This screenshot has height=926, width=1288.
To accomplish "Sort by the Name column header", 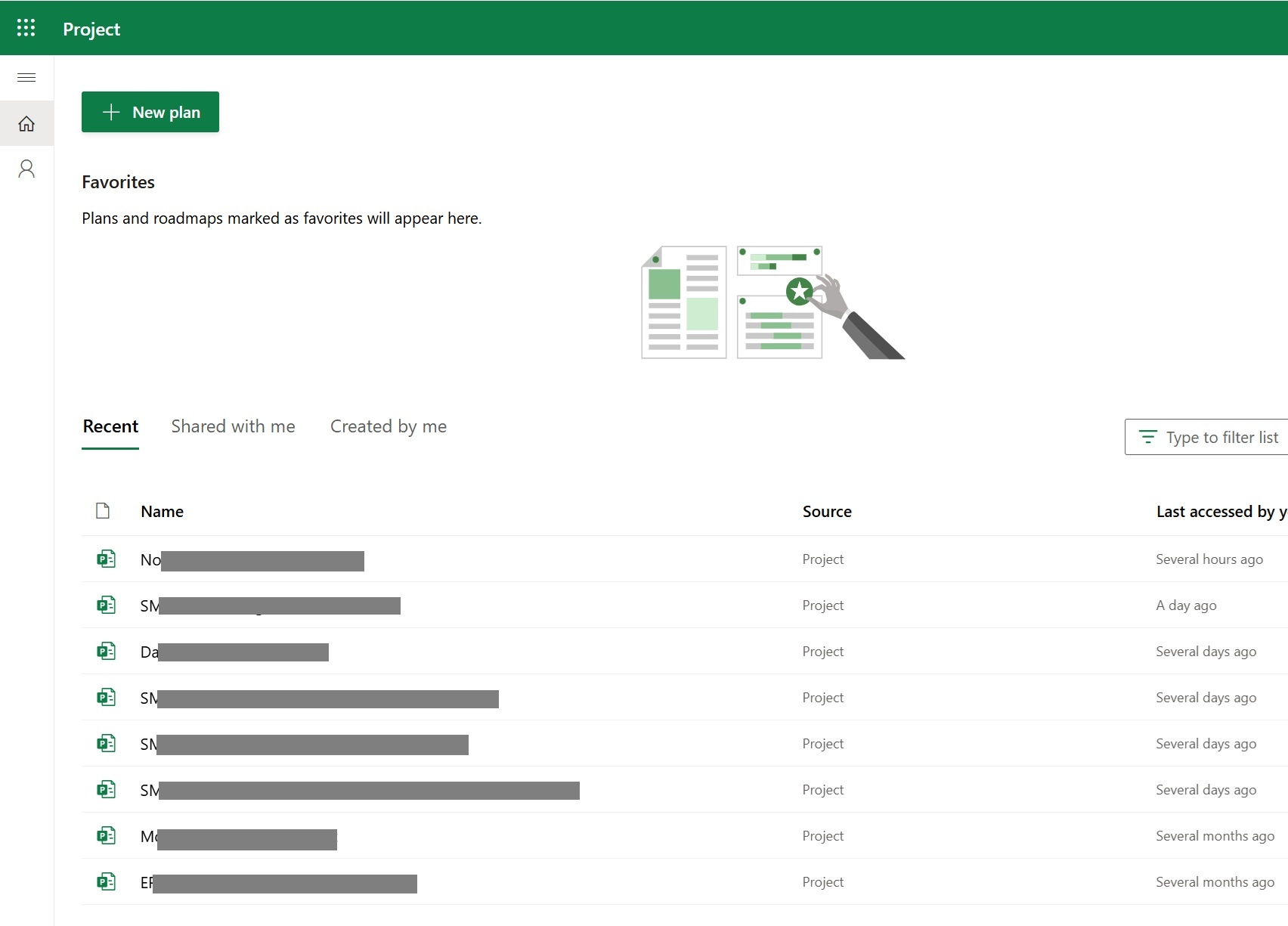I will coord(162,512).
